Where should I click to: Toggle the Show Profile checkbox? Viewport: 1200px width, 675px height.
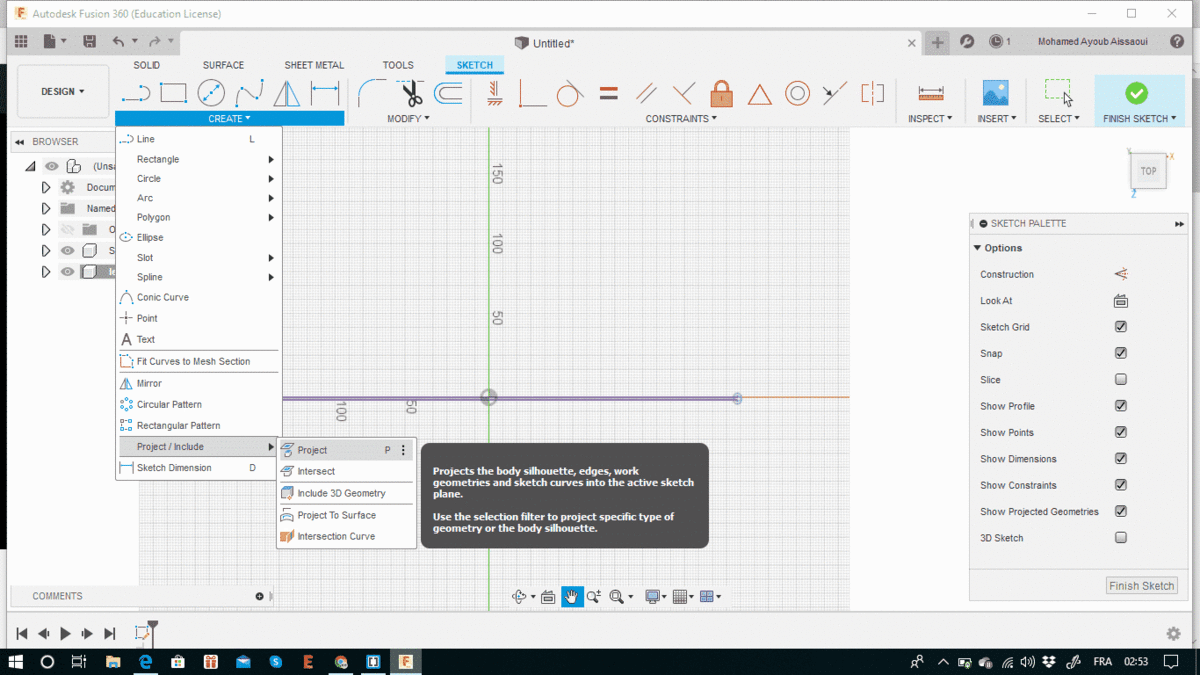(1121, 406)
